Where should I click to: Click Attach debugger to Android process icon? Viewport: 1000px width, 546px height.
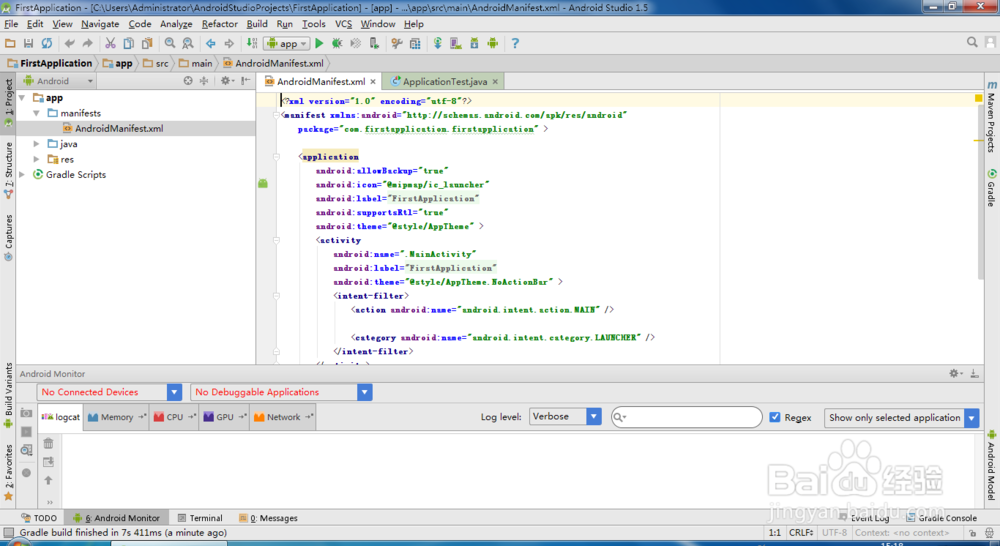374,43
